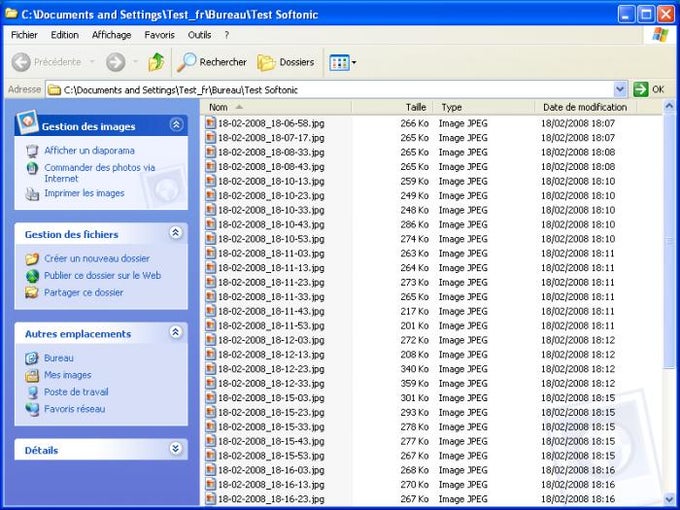The width and height of the screenshot is (680, 510).
Task: Open the view mode dropdown arrow
Action: click(x=354, y=62)
